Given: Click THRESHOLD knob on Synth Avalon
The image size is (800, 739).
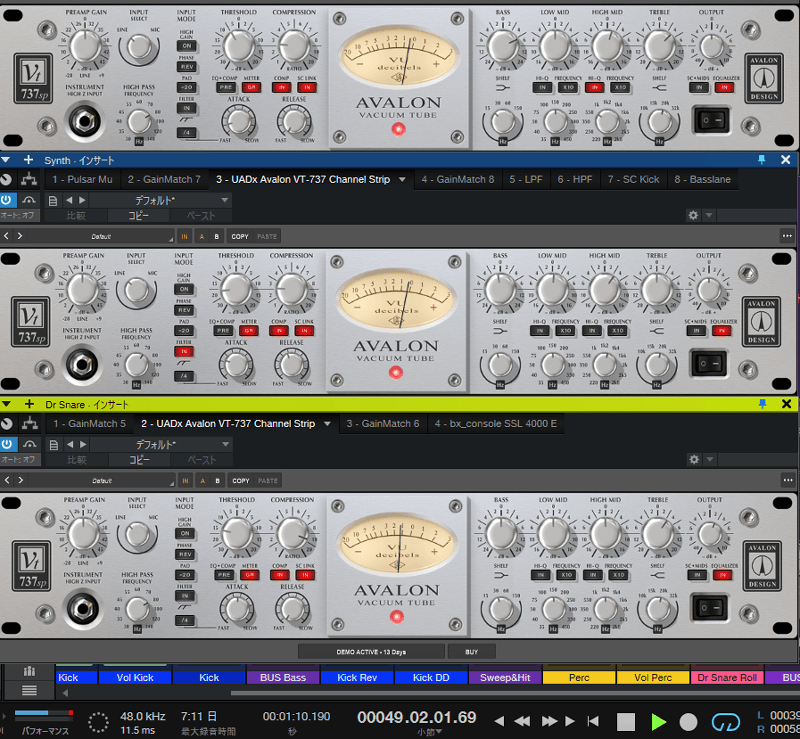Looking at the screenshot, I should (x=236, y=289).
